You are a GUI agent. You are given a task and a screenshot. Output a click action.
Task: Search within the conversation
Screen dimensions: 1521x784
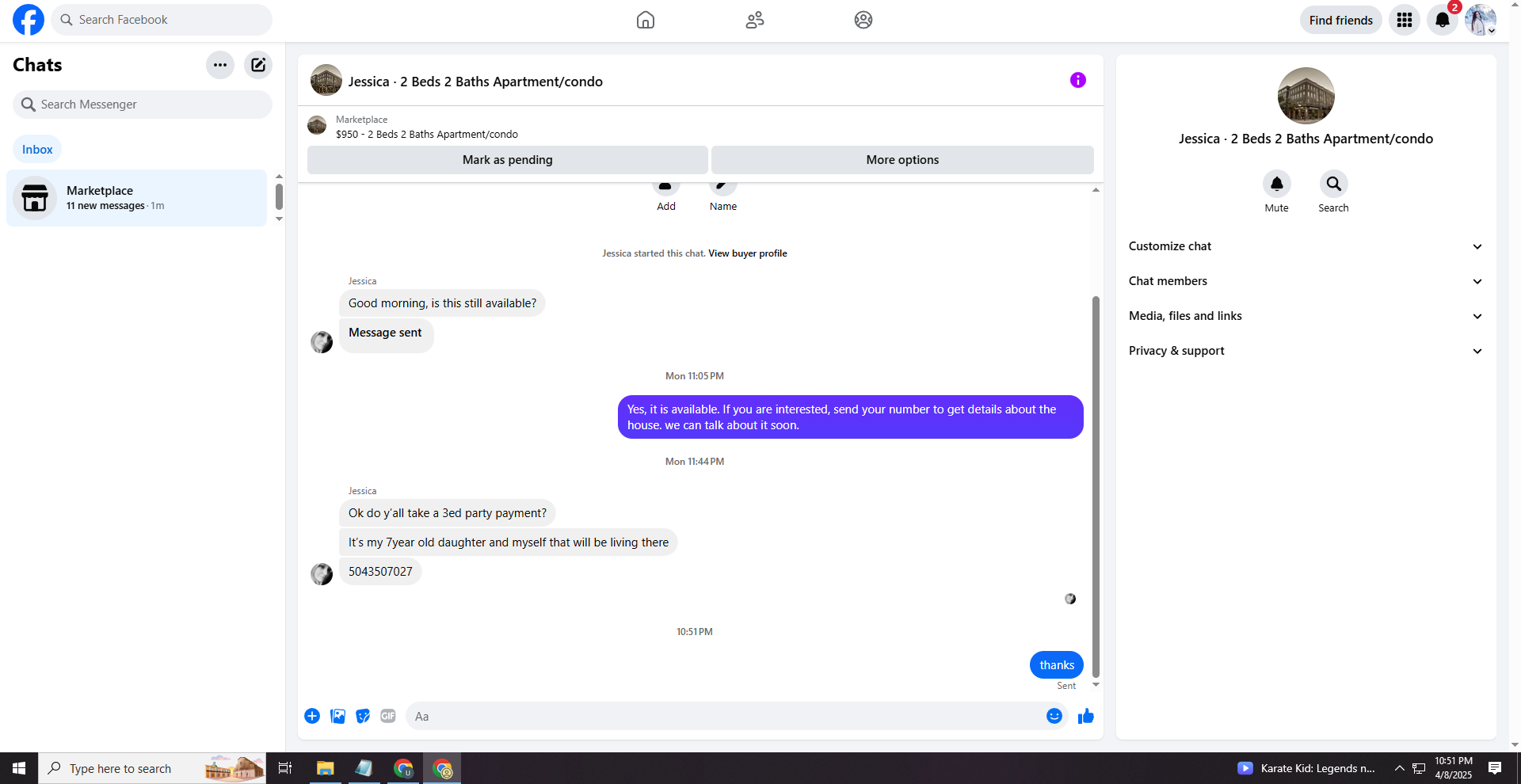(1333, 184)
